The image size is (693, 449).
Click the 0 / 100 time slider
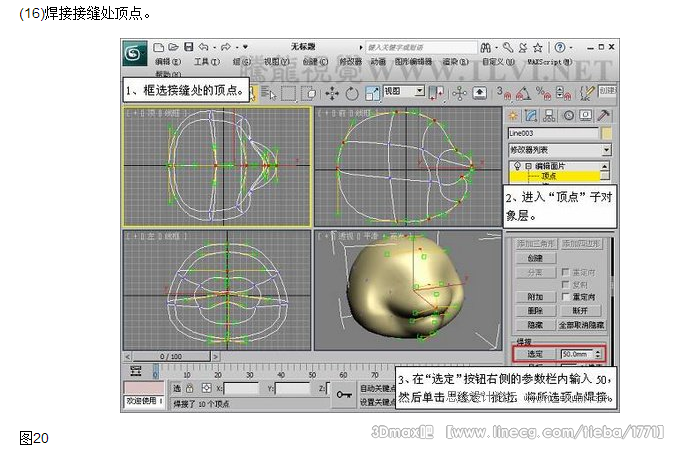coord(171,356)
